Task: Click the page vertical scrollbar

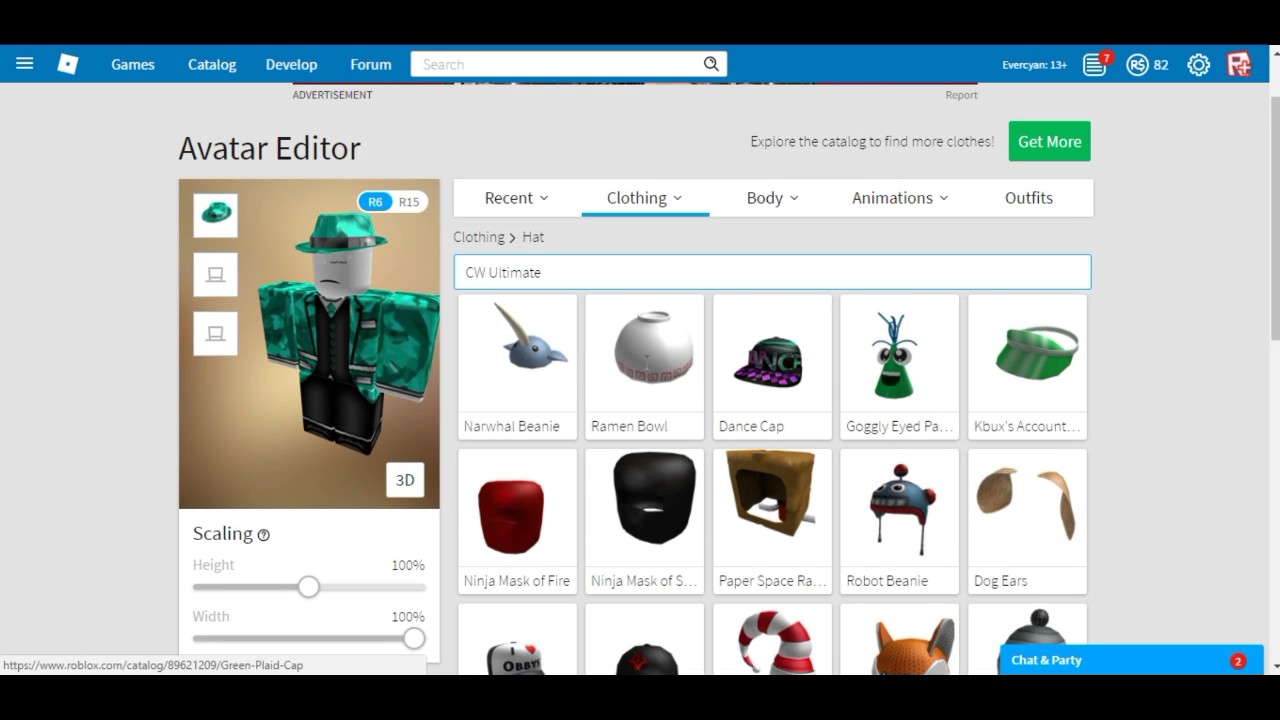Action: (1274, 220)
